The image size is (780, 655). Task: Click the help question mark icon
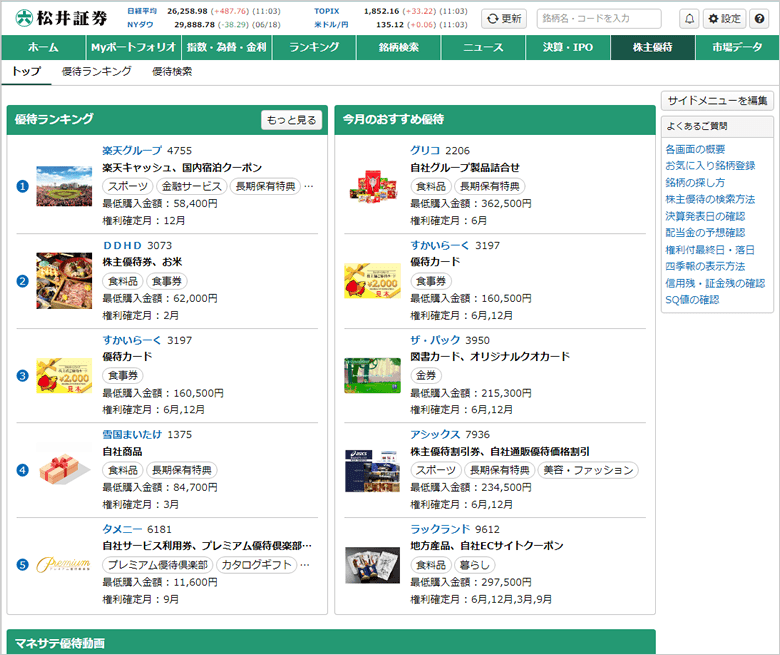tap(759, 18)
